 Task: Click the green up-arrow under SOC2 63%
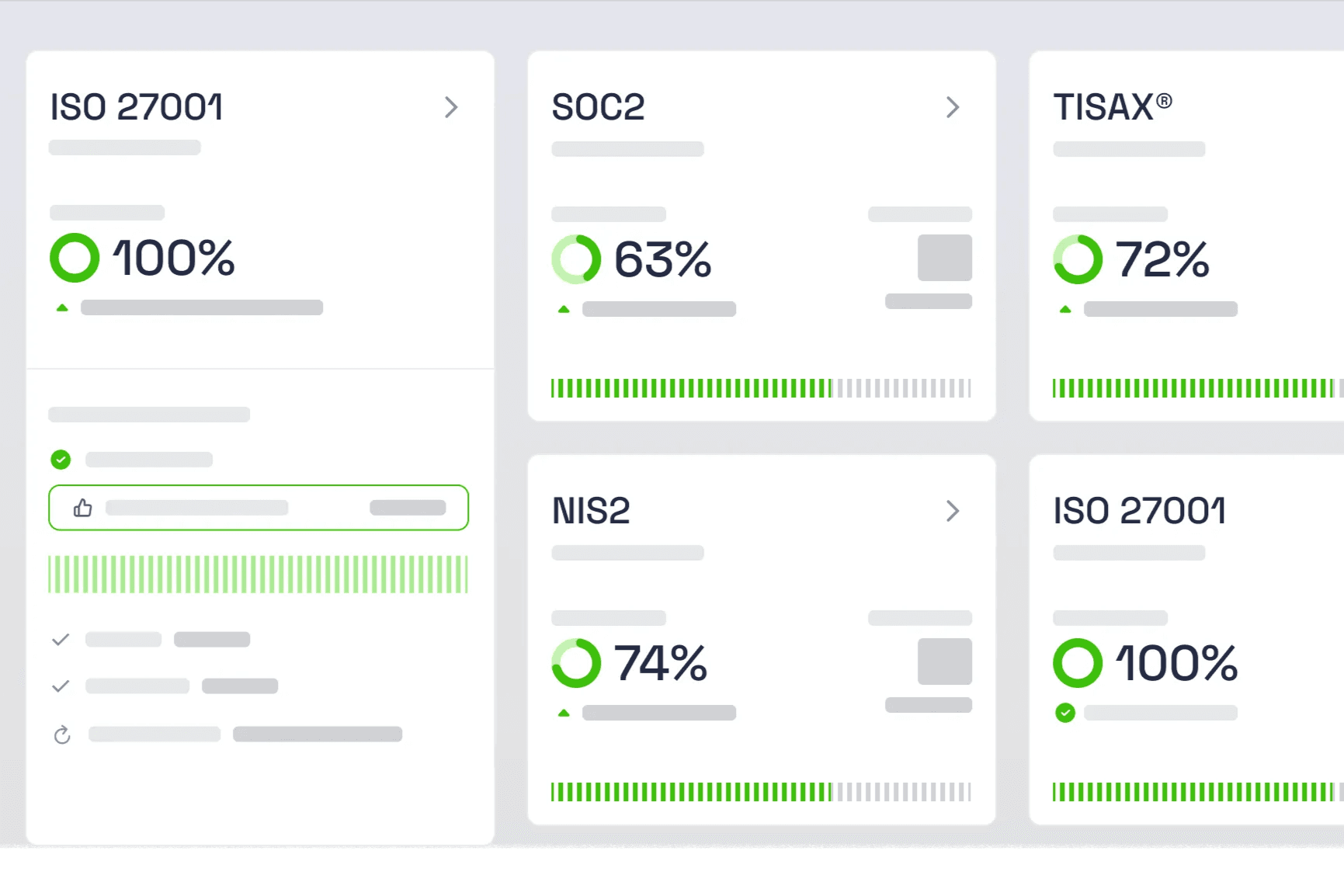(564, 309)
